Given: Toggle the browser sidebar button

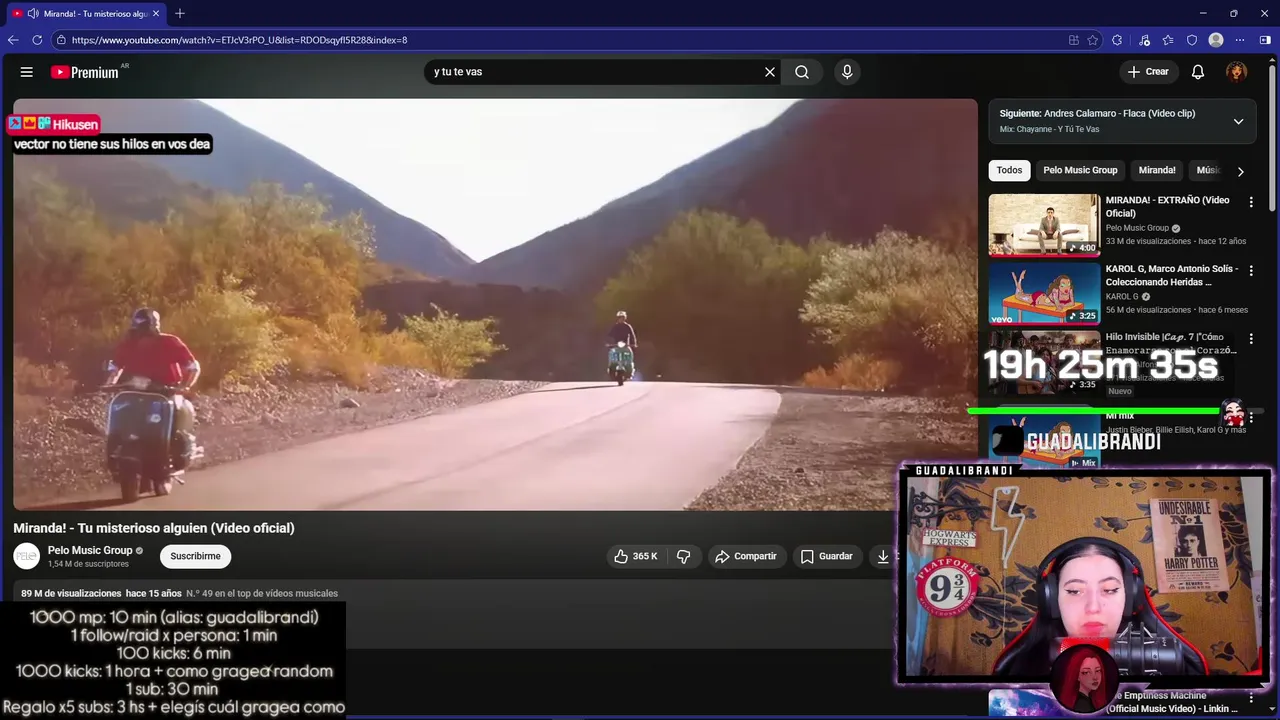Looking at the screenshot, I should tap(1265, 40).
